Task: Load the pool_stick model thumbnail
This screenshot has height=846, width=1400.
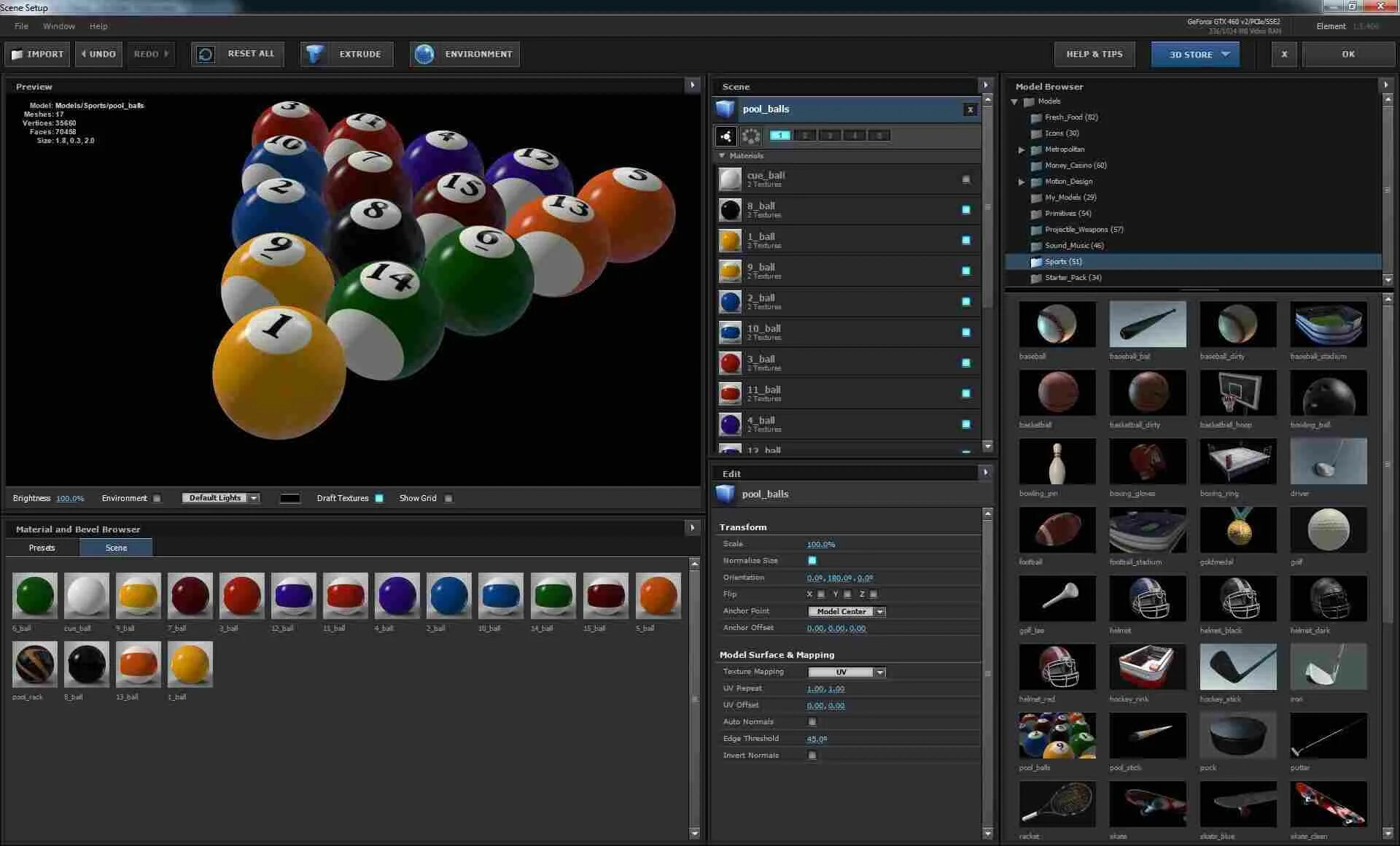Action: tap(1148, 735)
